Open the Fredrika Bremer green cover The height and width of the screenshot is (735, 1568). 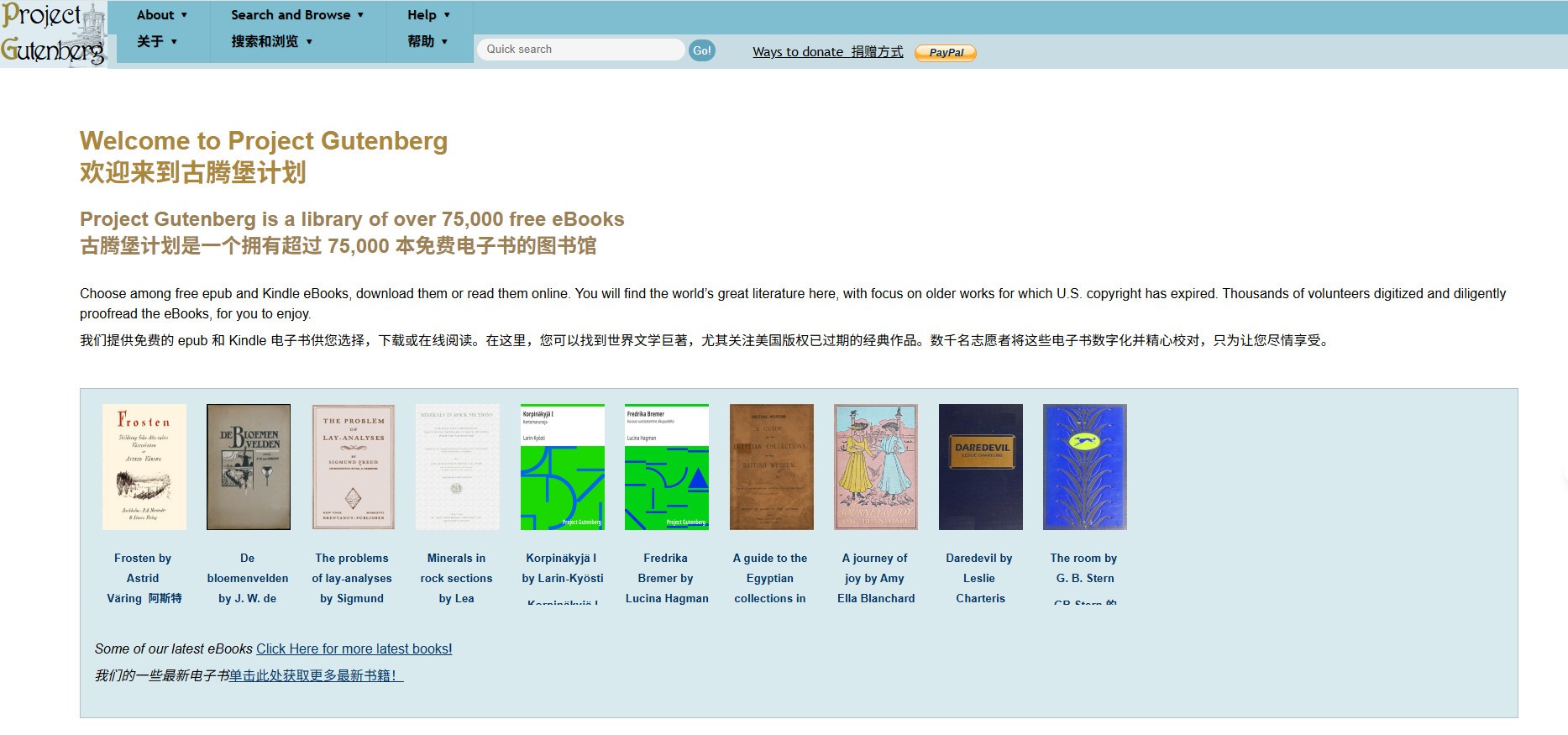tap(667, 467)
